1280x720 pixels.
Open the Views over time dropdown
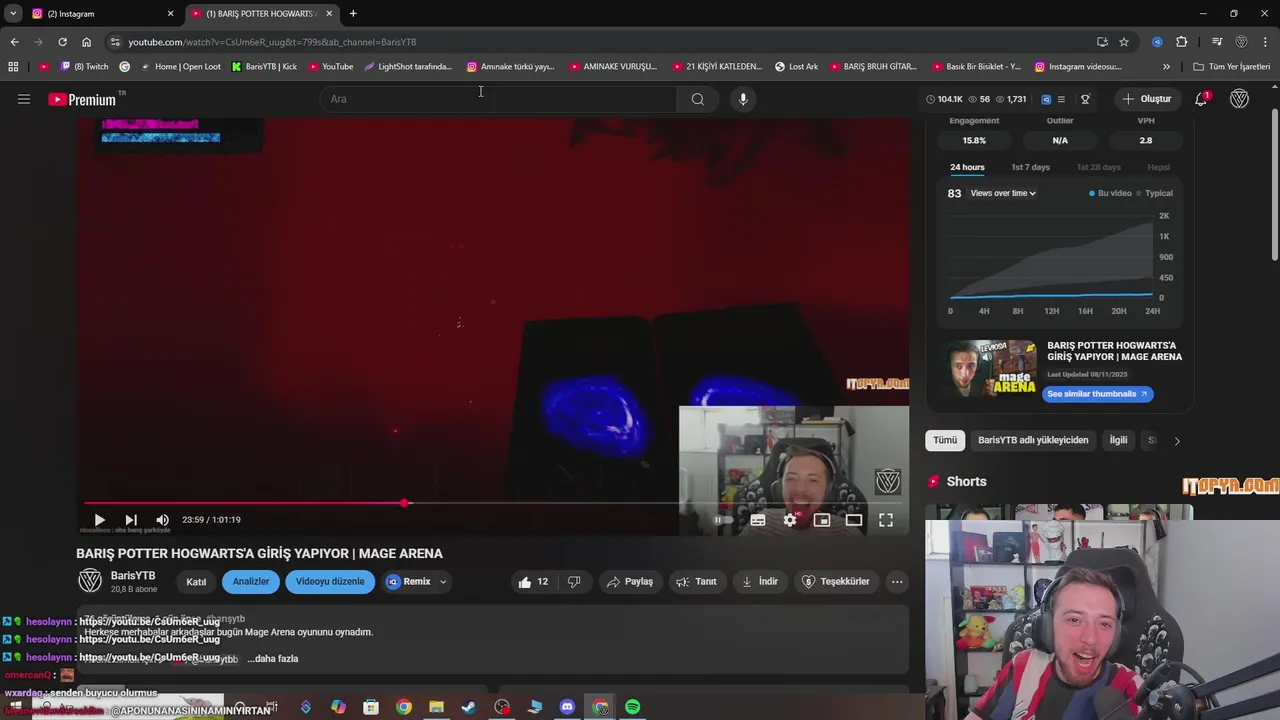[x=1003, y=193]
